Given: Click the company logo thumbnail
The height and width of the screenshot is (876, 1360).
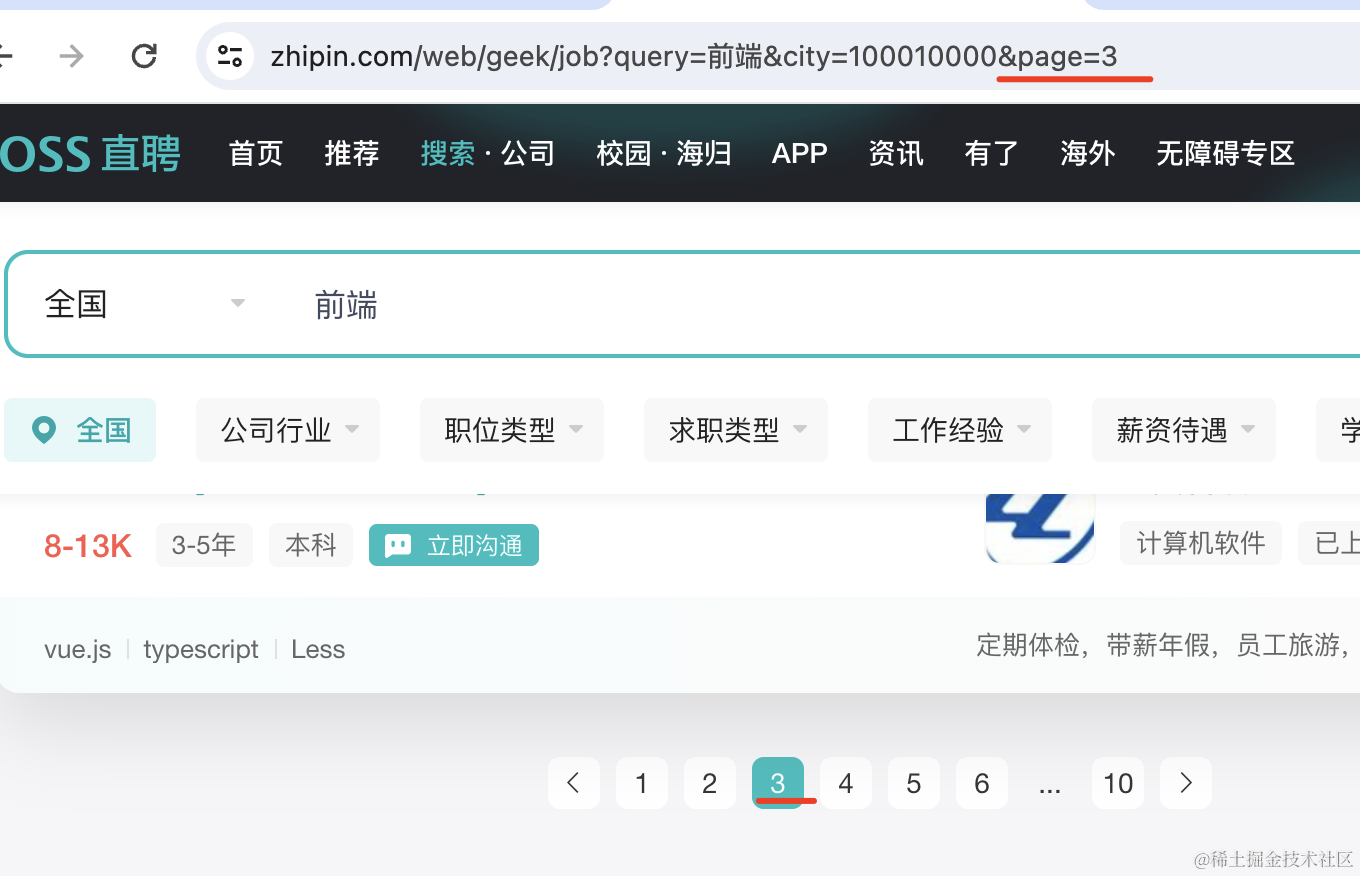Looking at the screenshot, I should (1039, 528).
